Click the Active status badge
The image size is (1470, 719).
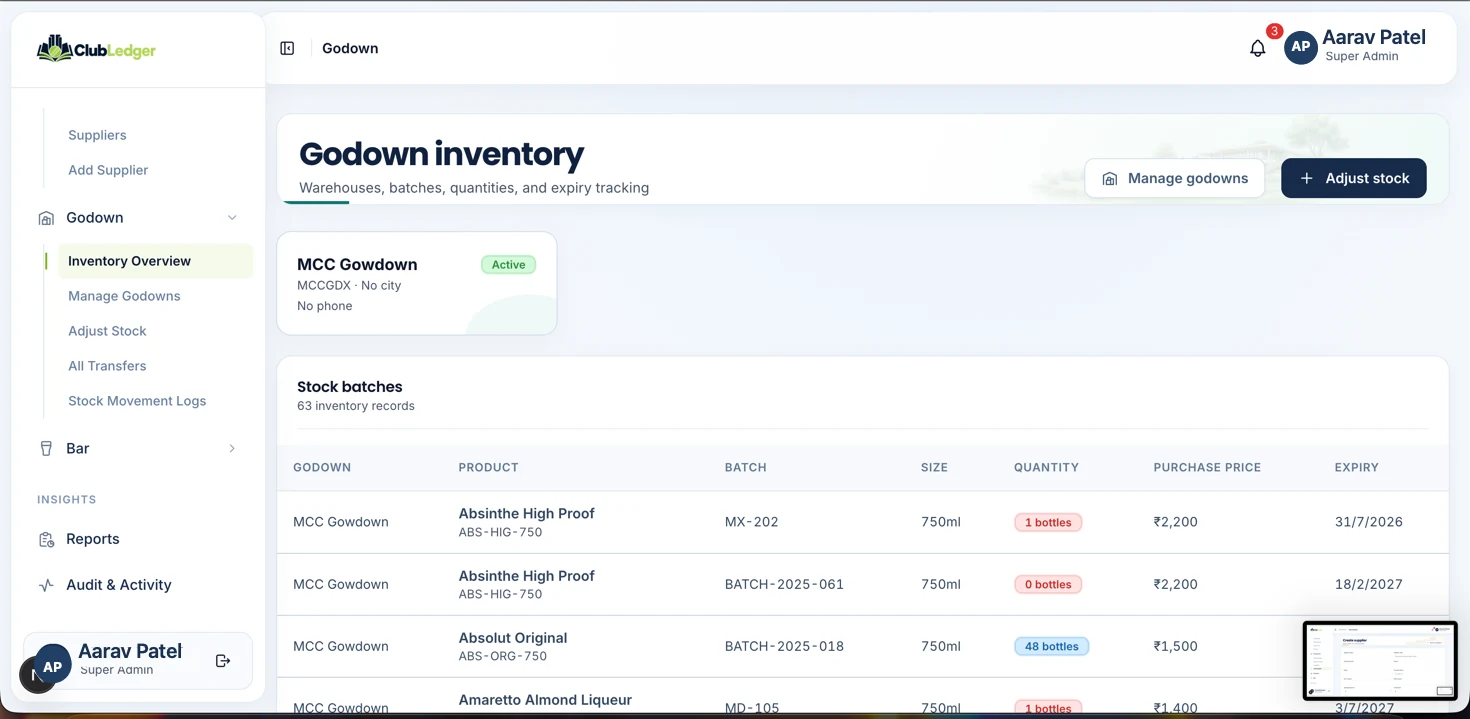point(508,265)
